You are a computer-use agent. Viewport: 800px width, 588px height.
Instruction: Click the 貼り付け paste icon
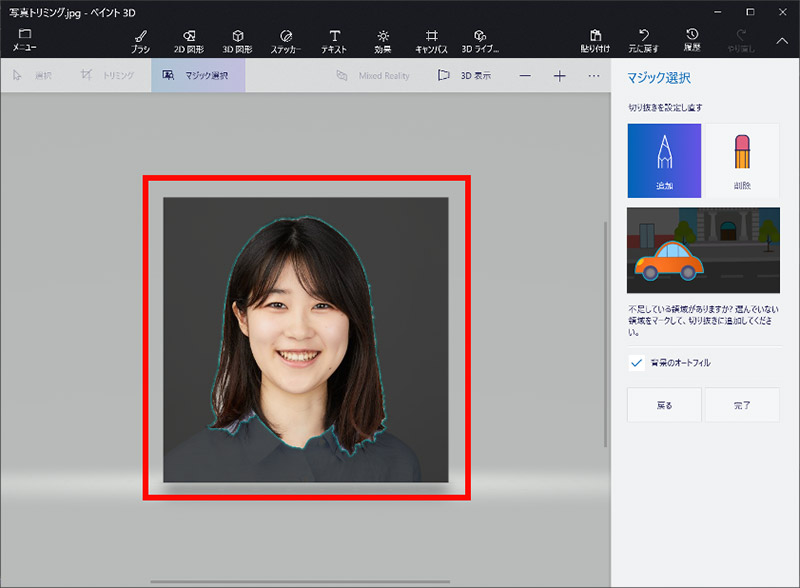tap(596, 40)
